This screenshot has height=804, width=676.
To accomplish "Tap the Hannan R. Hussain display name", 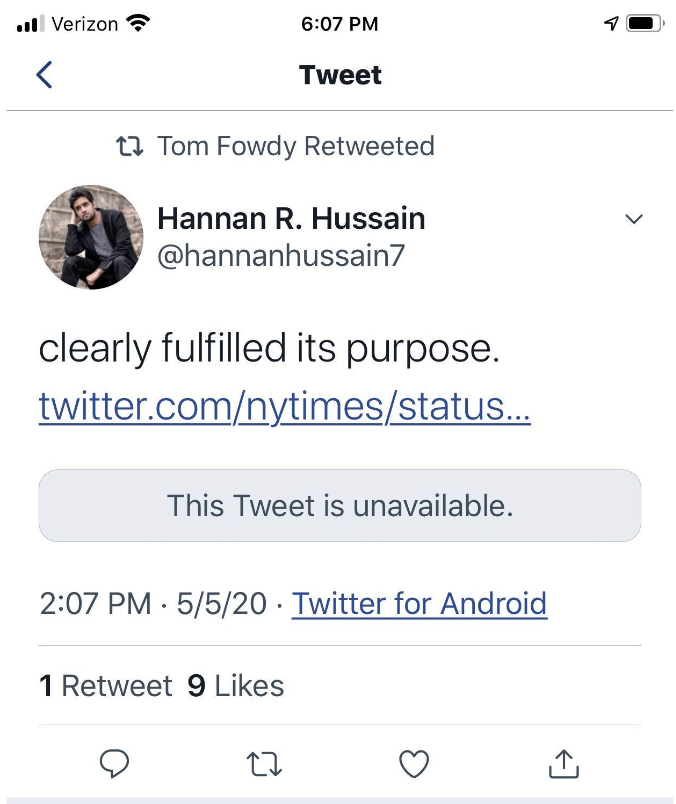I will [291, 218].
